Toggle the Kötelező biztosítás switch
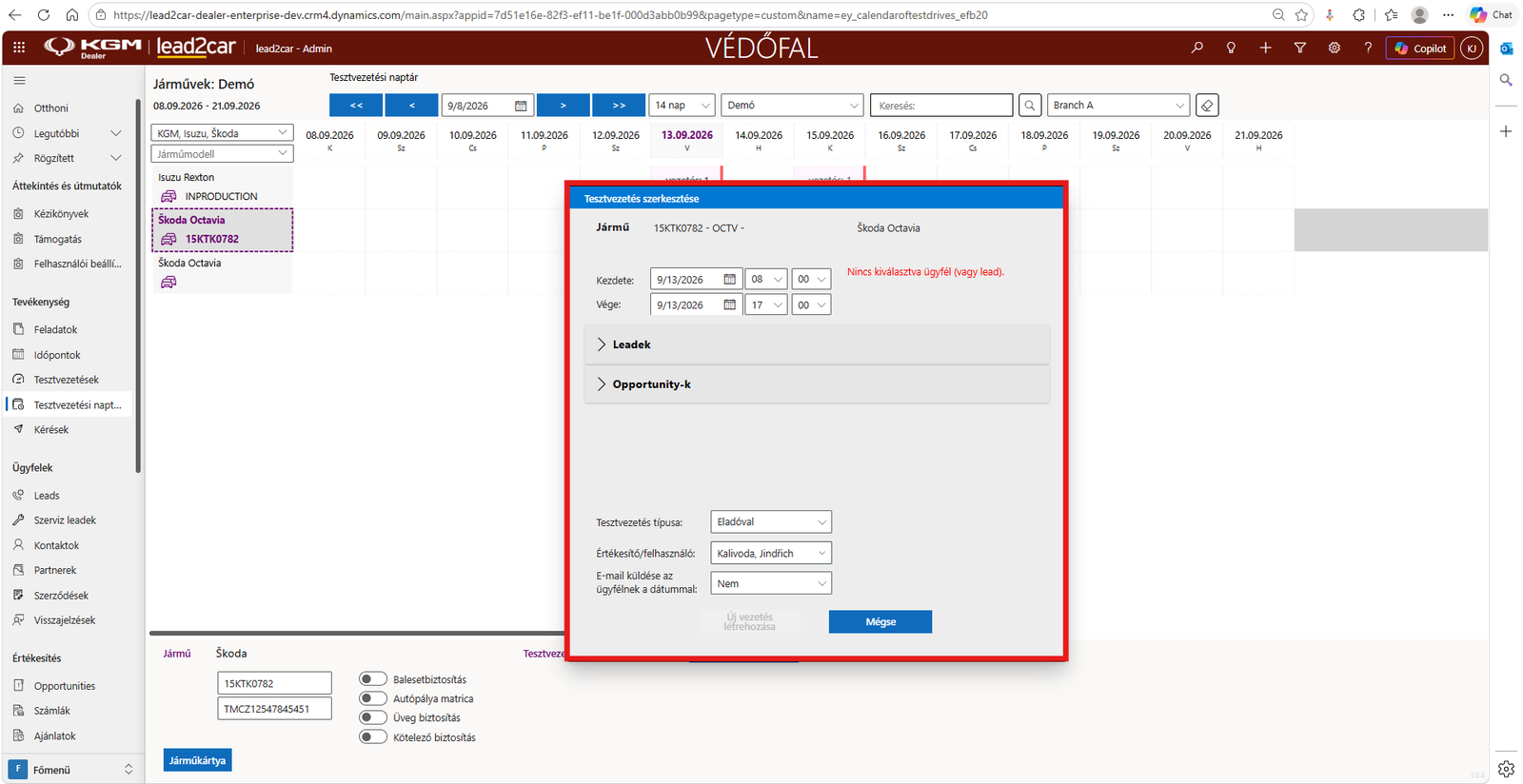 pos(373,736)
